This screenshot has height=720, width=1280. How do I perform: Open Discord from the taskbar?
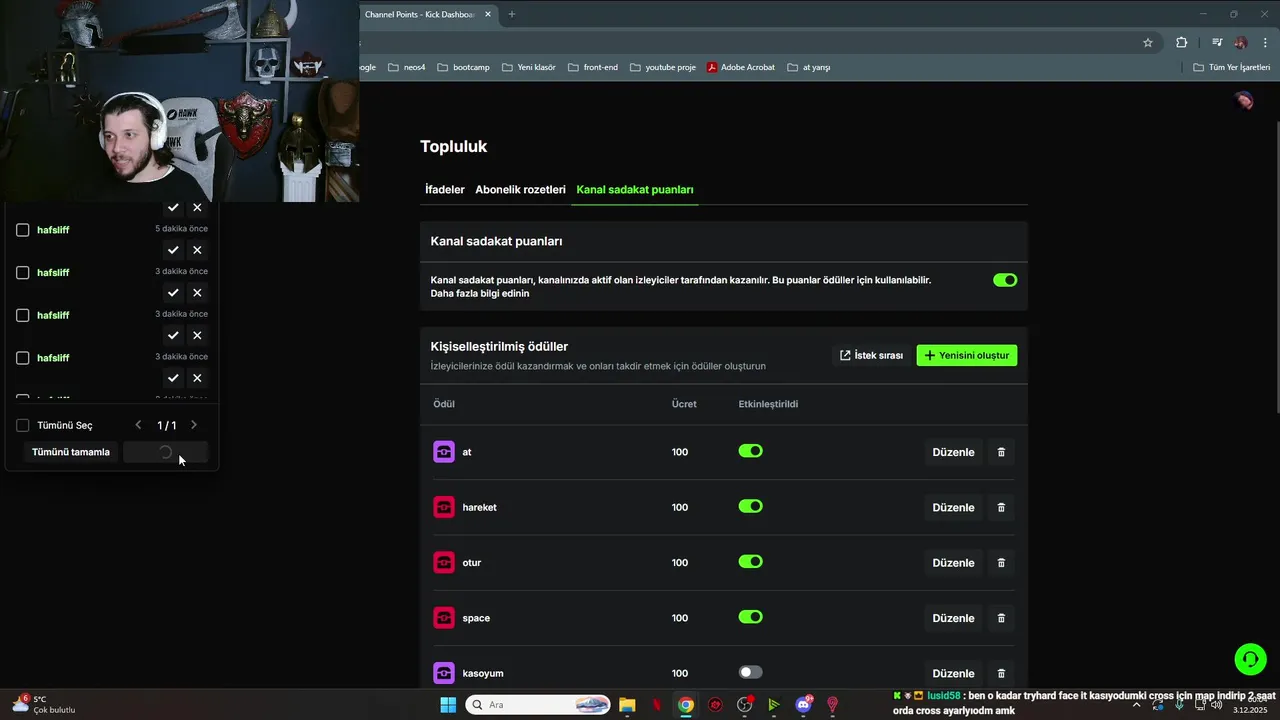(x=803, y=705)
